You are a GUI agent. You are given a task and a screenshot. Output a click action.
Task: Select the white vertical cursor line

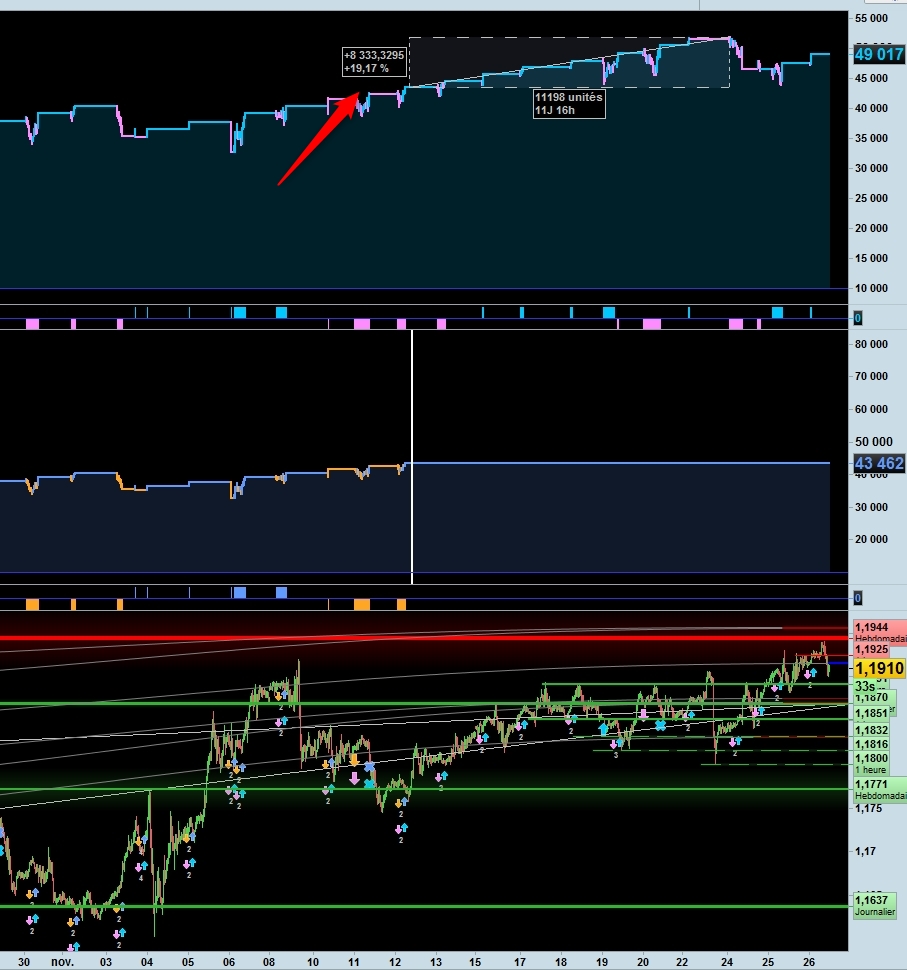click(412, 457)
